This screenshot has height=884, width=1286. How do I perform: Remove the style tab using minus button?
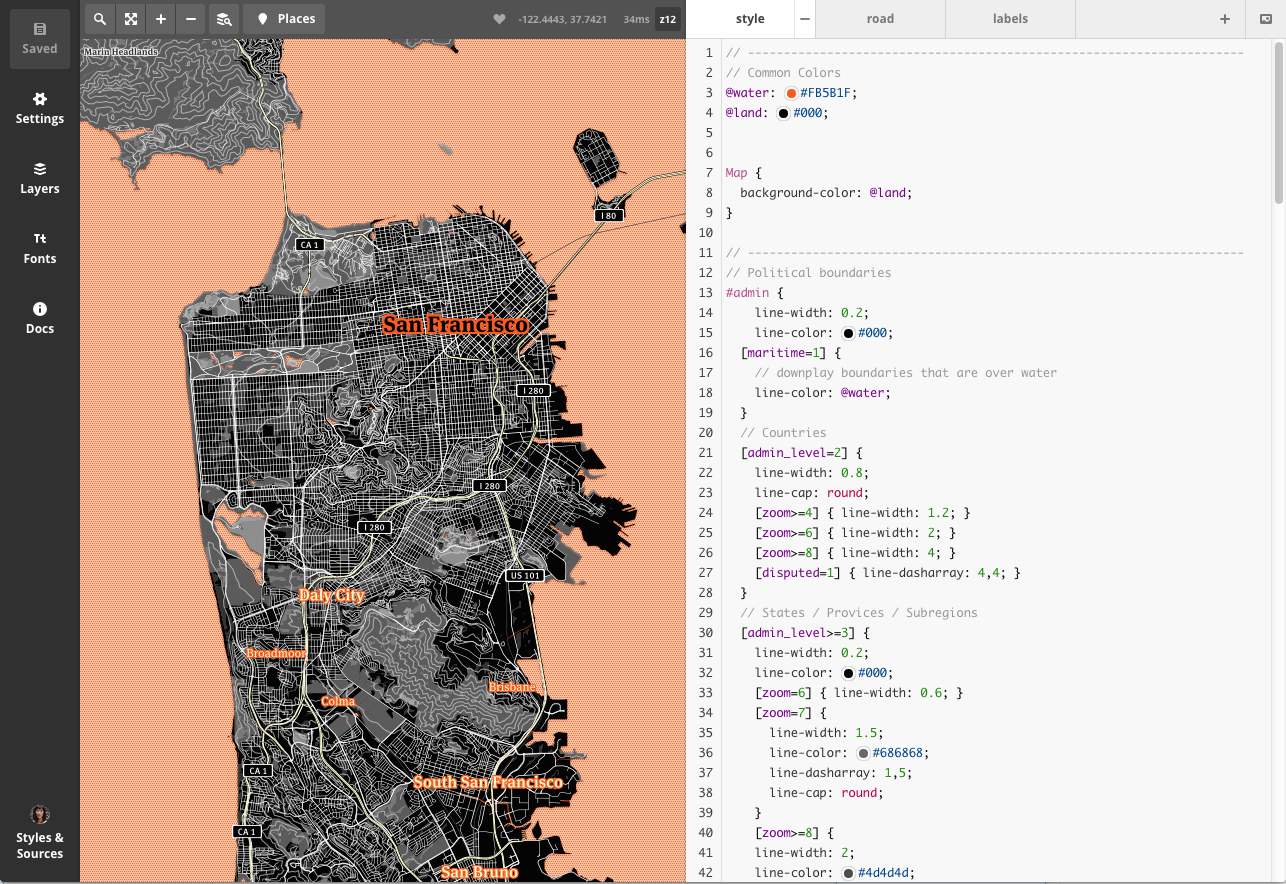tap(804, 19)
